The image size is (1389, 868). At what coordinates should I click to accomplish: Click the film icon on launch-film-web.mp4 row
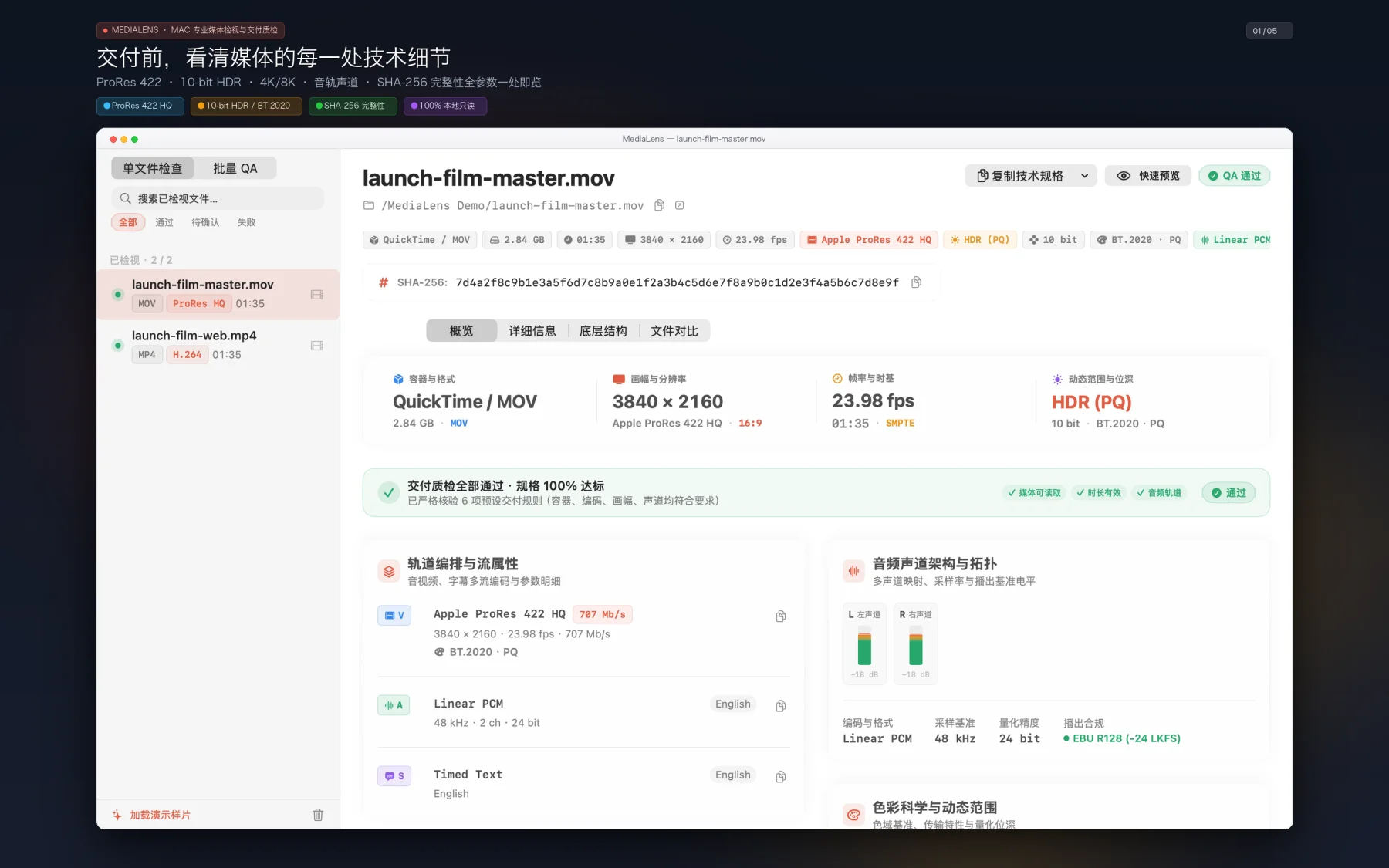click(316, 346)
